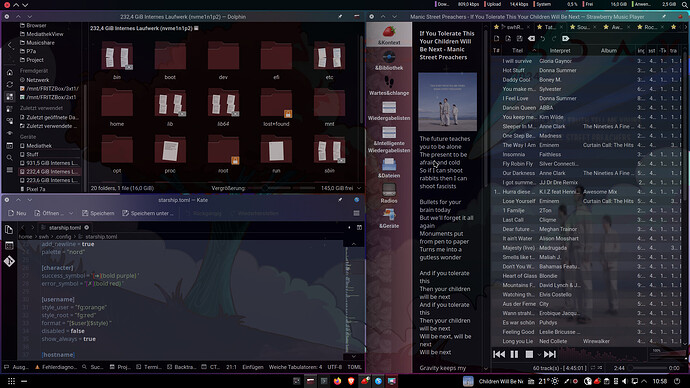Open the 'lost+found' folder in Dolphin
690x388 pixels.
[276, 108]
